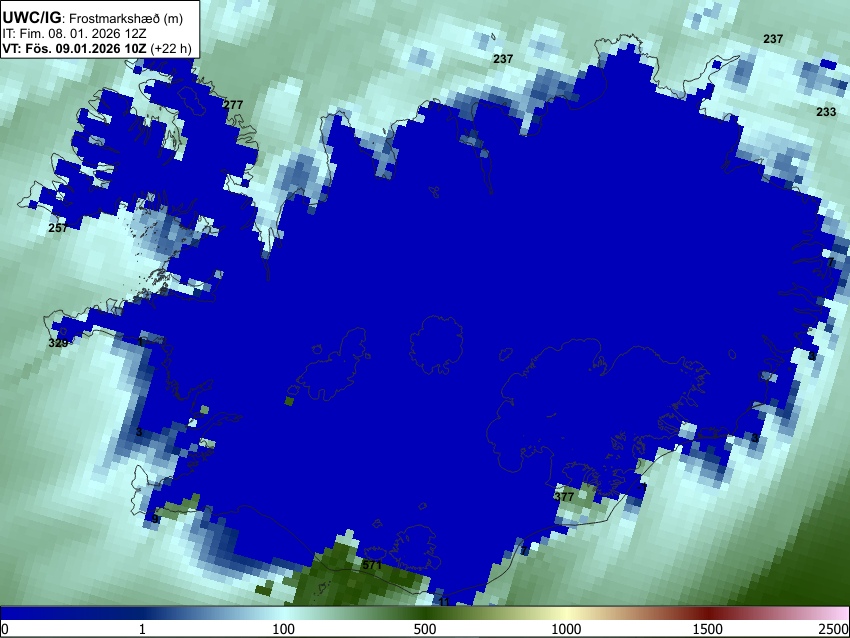This screenshot has height=638, width=850.
Task: Click the 9 value label on map
Action: (x=155, y=519)
